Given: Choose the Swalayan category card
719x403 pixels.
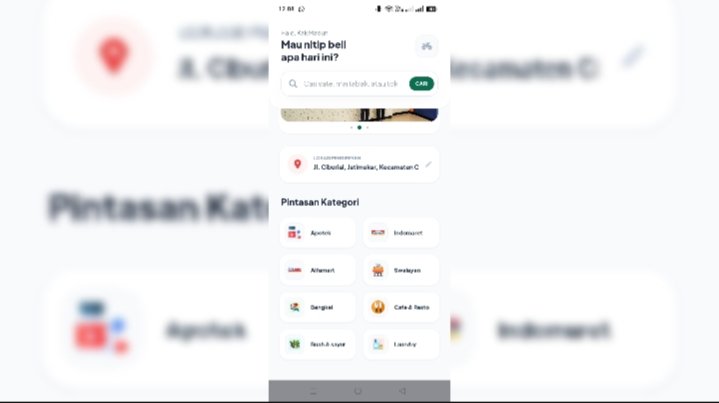Looking at the screenshot, I should click(401, 270).
